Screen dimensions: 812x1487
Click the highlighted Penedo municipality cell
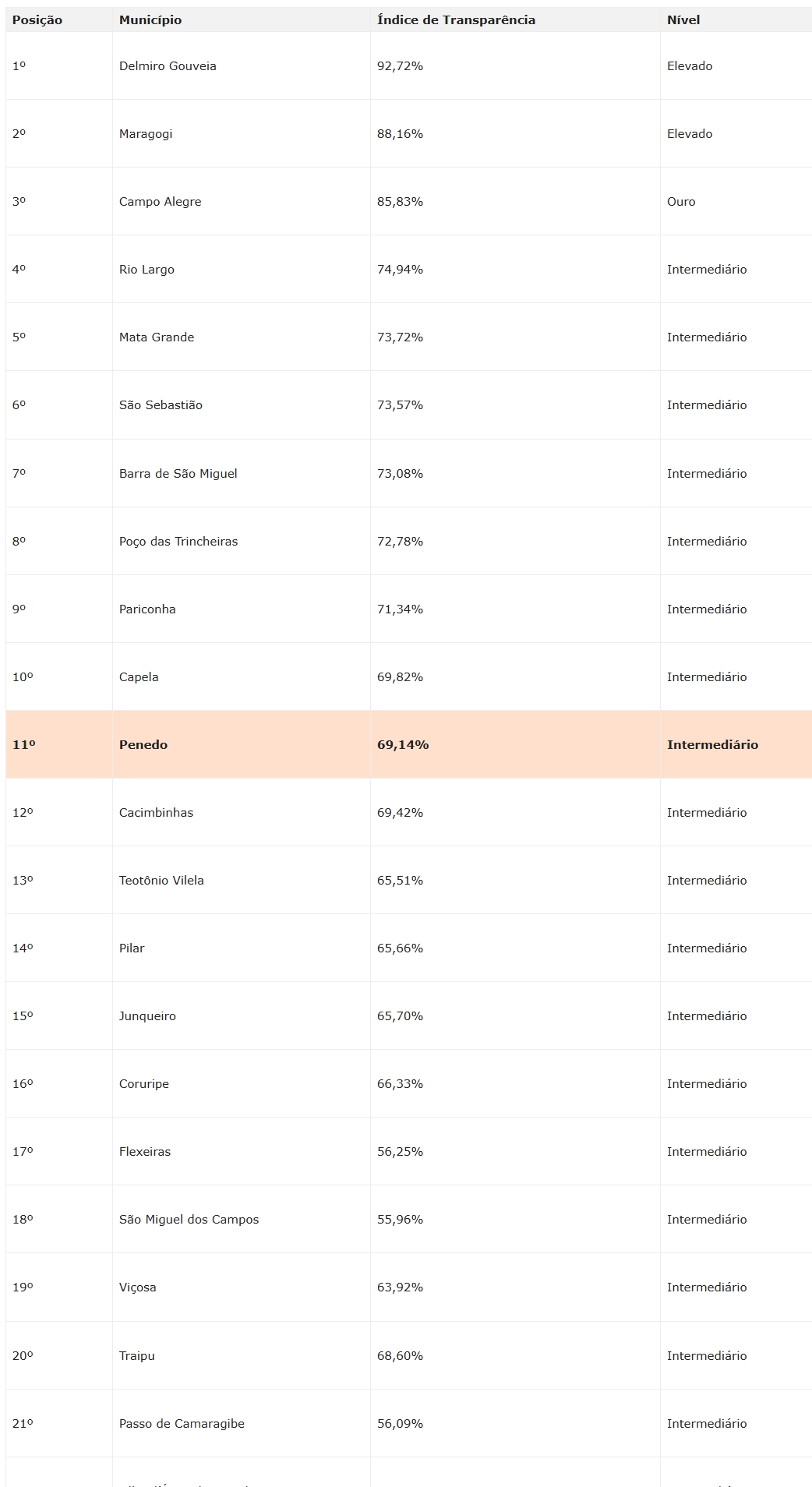[x=143, y=745]
